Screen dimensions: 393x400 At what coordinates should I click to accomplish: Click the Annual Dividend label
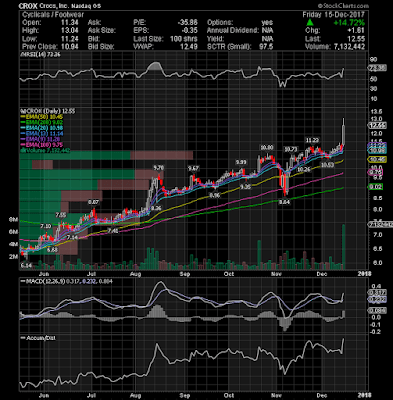click(x=233, y=31)
